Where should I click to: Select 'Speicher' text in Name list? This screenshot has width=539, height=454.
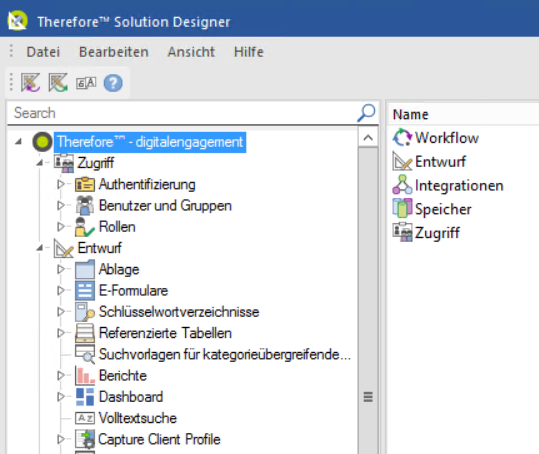point(443,209)
